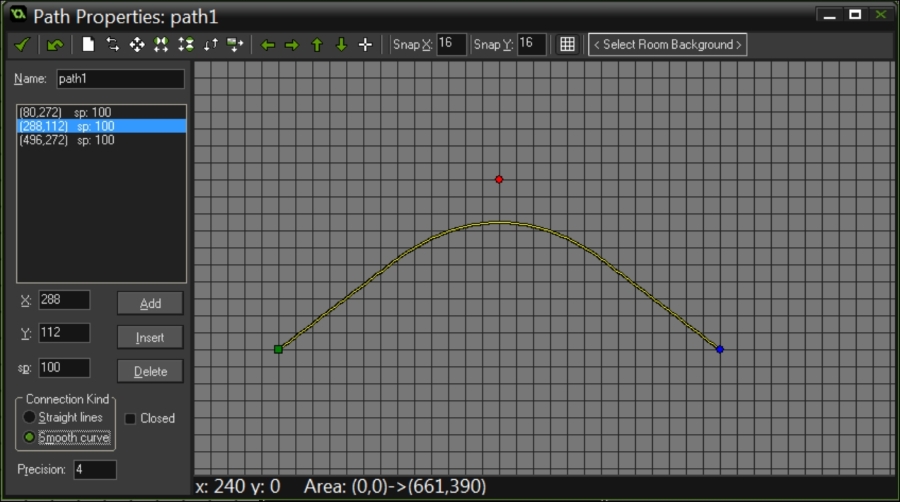Enable the Closed checkbox

[x=130, y=418]
